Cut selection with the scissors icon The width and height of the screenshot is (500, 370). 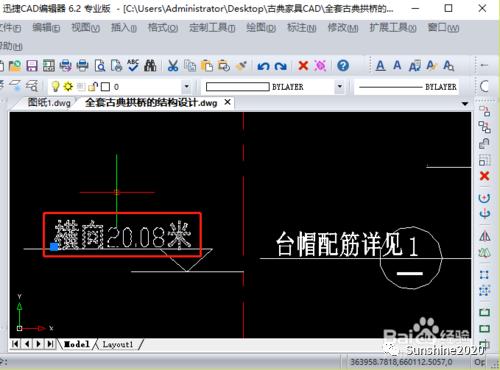(173, 66)
